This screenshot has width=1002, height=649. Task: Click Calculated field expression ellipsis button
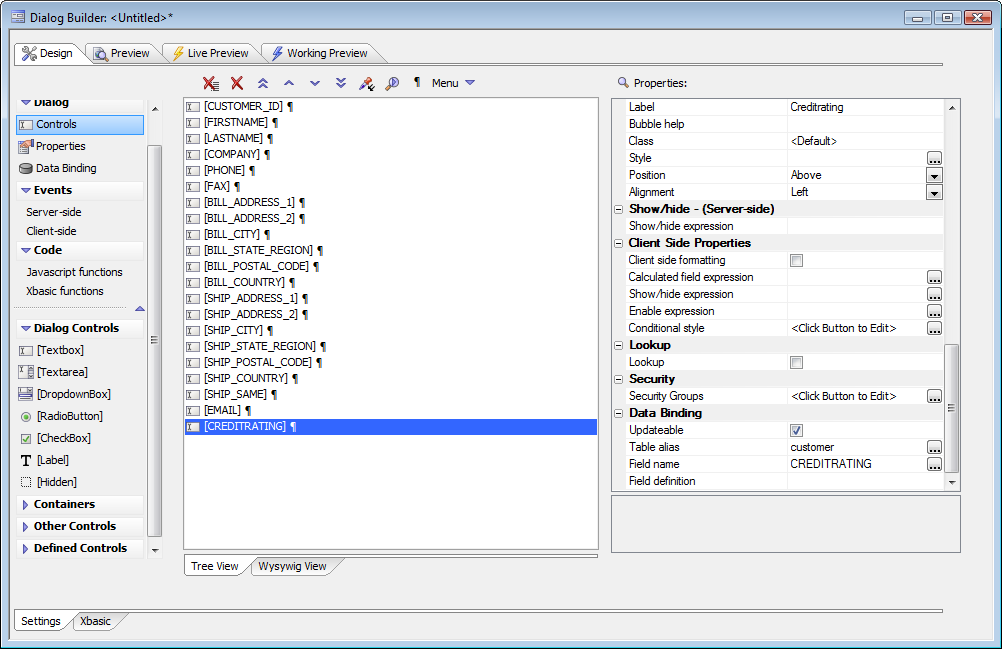934,277
